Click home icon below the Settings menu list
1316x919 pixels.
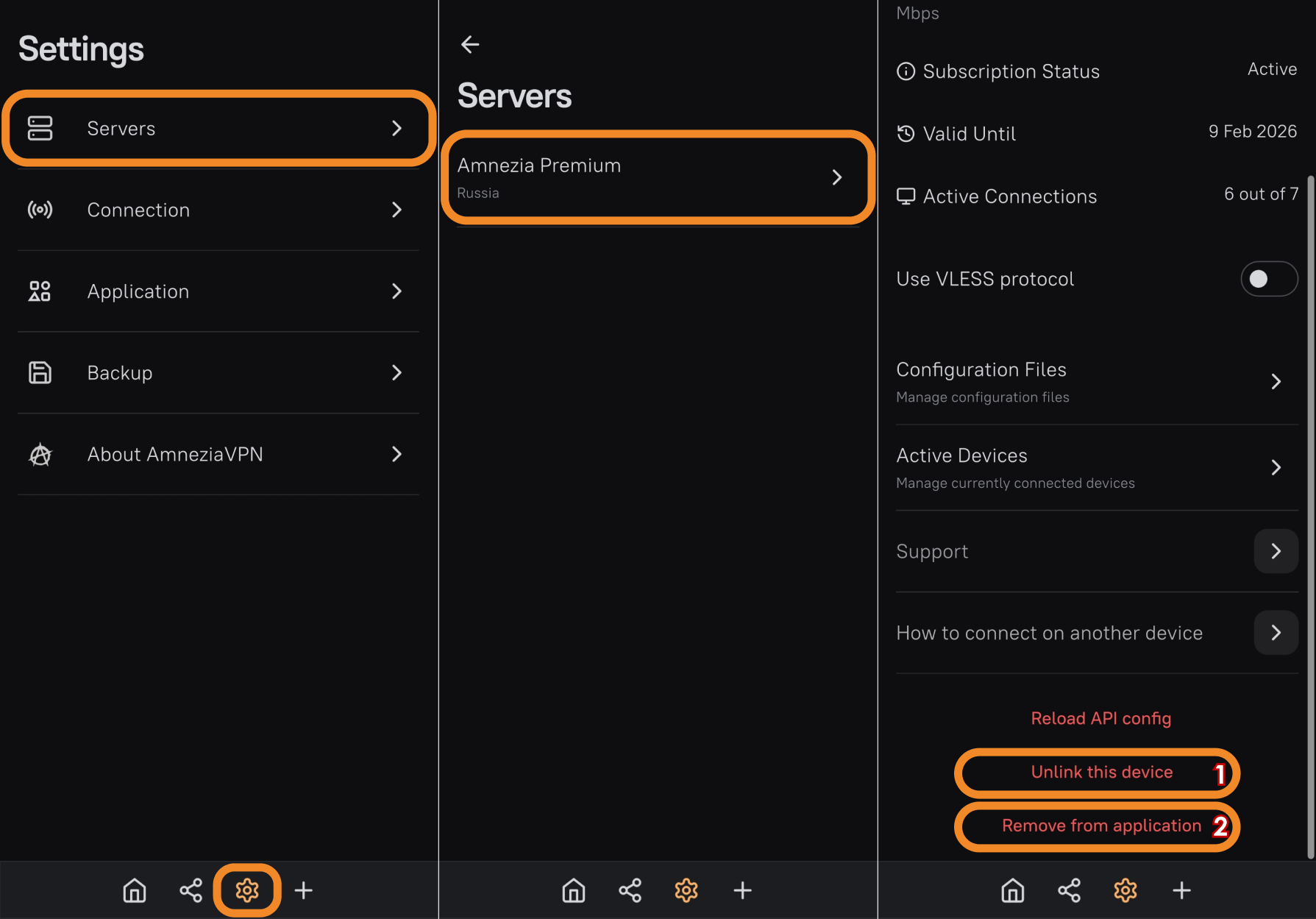pos(135,890)
